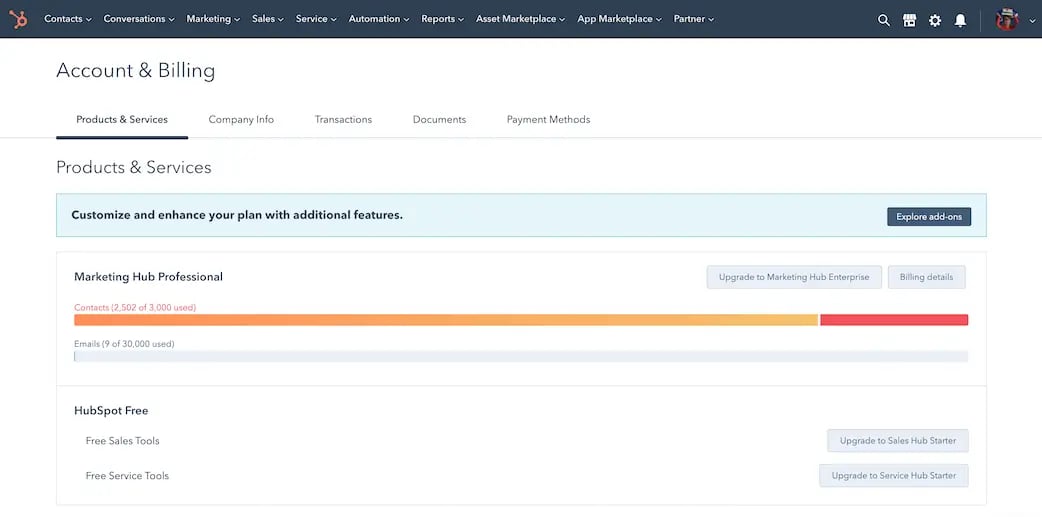Viewport: 1042px width, 517px height.
Task: Click the orange Contacts usage bar
Action: [446, 320]
